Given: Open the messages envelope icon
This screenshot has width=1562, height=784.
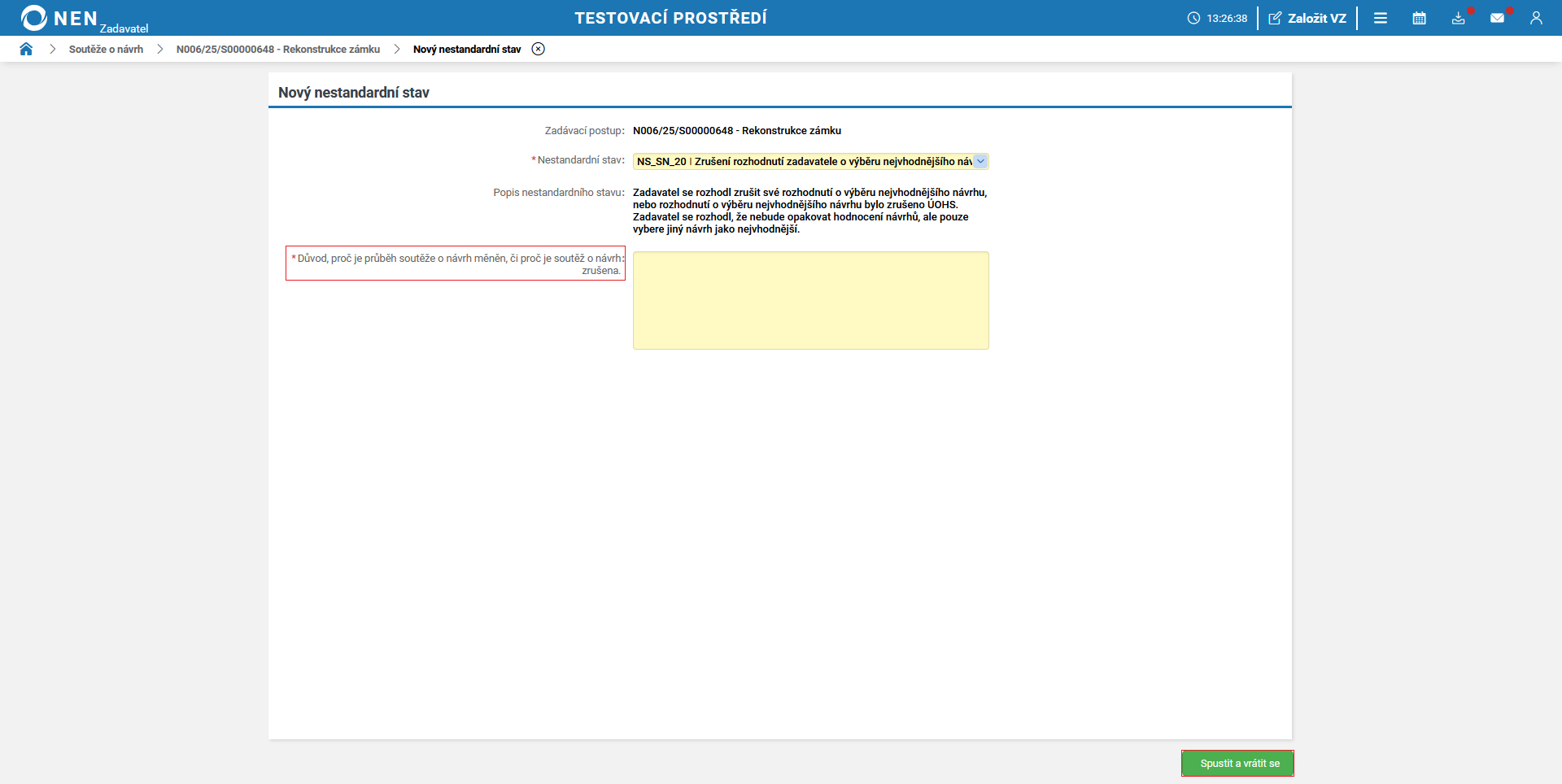Looking at the screenshot, I should point(1497,18).
